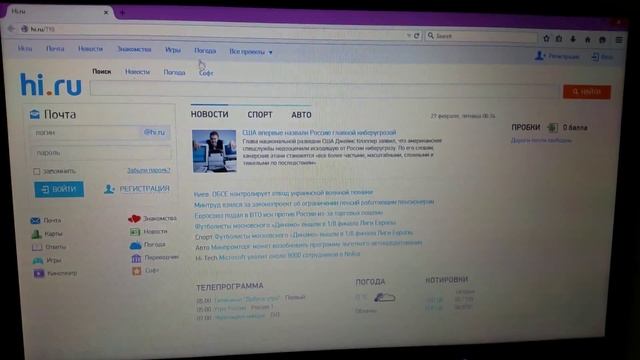Click the main hi.ru search input field
640x360 pixels.
click(325, 90)
